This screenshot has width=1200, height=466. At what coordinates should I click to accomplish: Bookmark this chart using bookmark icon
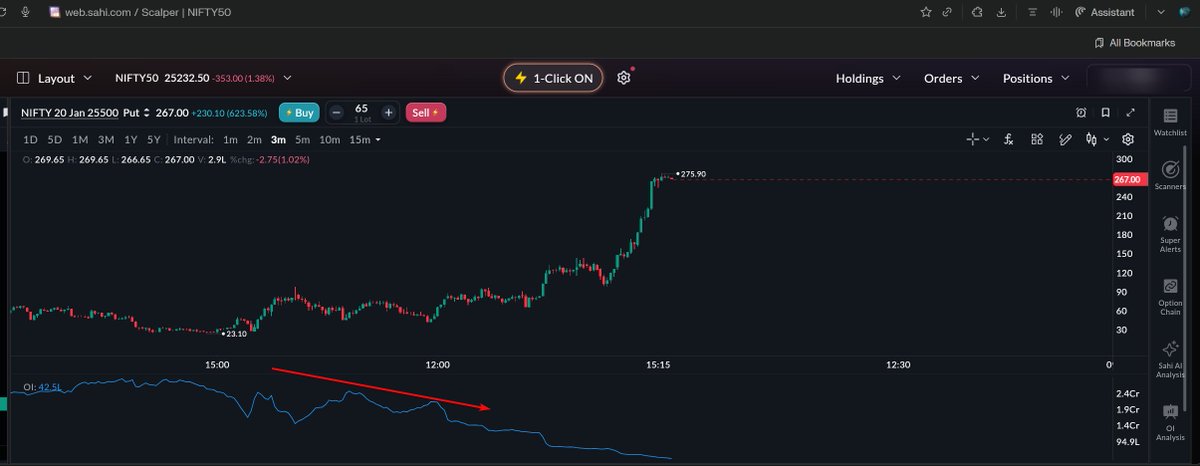[x=1106, y=113]
